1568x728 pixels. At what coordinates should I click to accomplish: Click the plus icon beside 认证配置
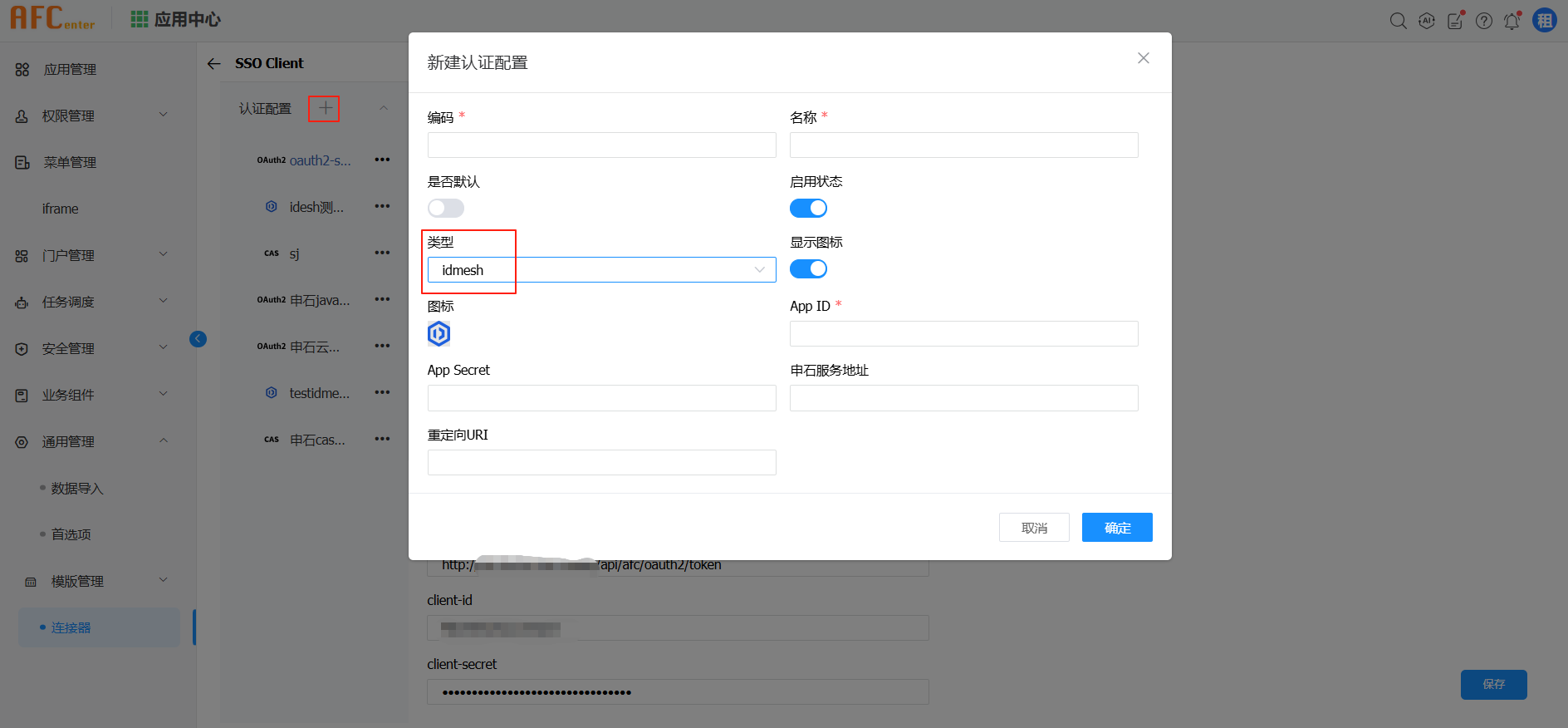325,108
